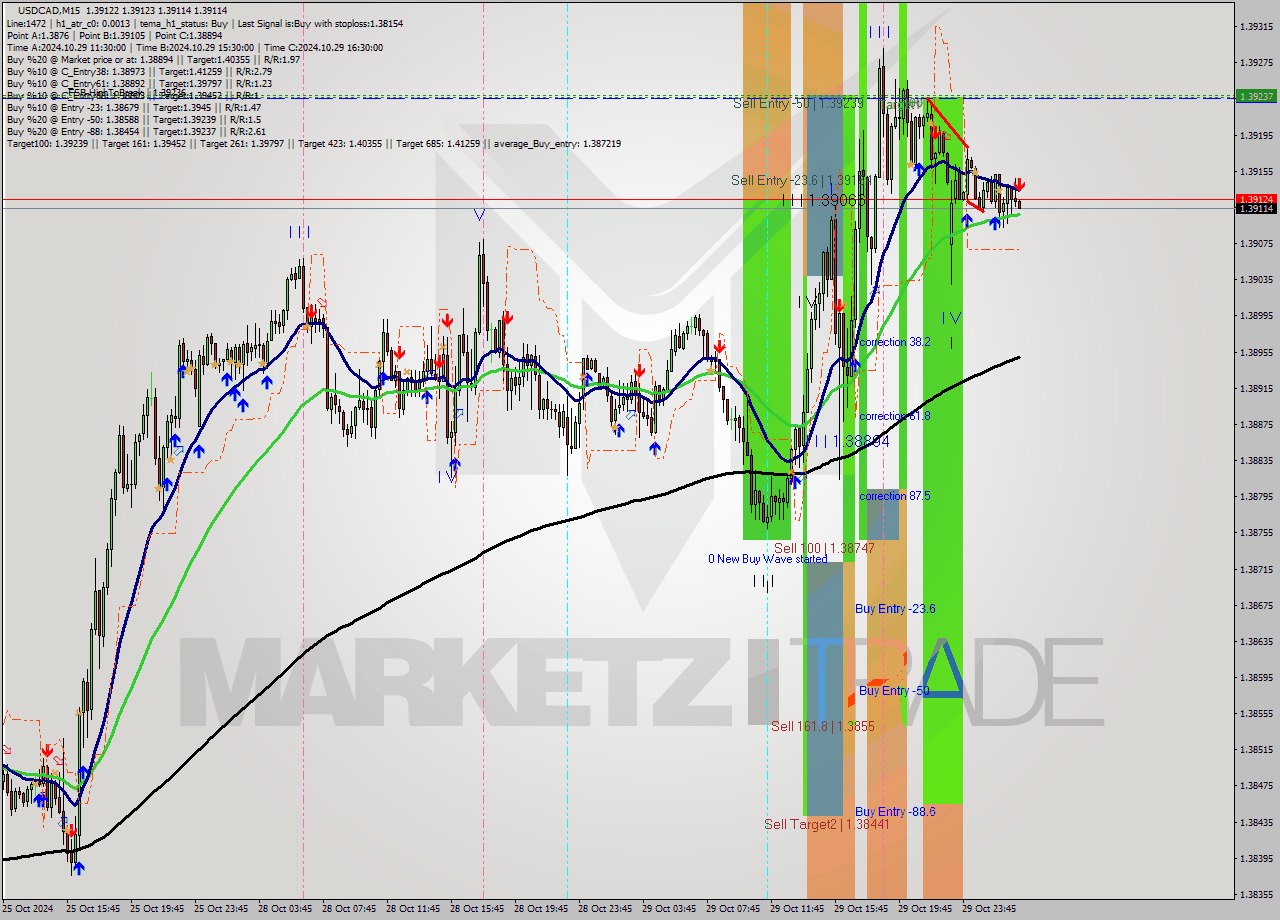This screenshot has height=920, width=1280.
Task: Click the lowest blue buy arrow at the 25 Oct low
Action: coord(78,868)
